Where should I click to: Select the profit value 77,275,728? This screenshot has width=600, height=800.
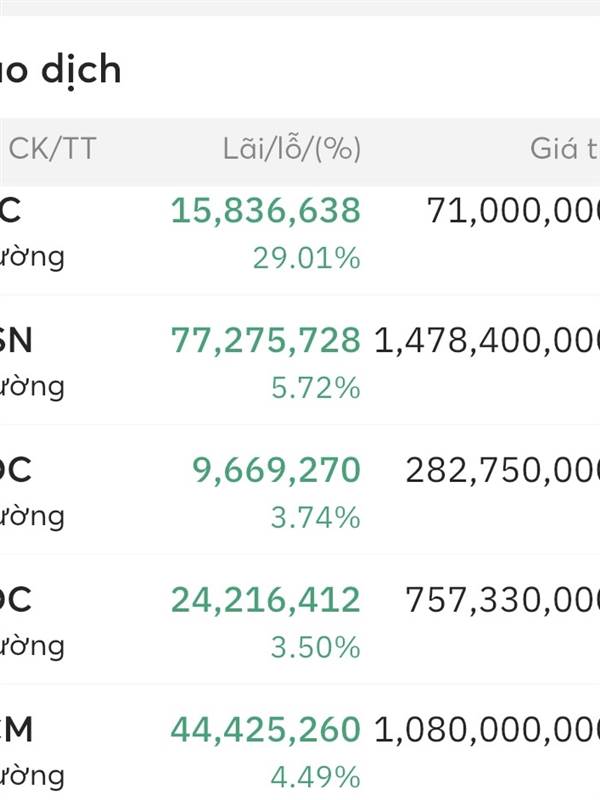tap(265, 341)
